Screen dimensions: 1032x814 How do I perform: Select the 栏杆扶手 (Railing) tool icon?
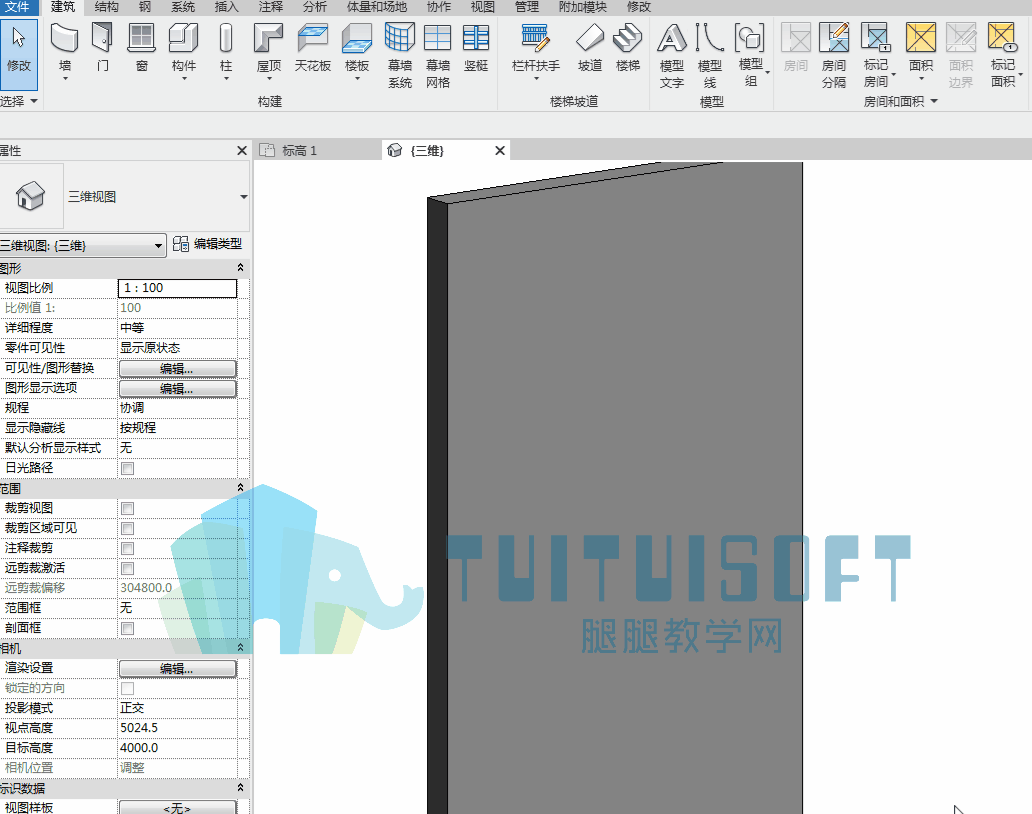tap(536, 38)
